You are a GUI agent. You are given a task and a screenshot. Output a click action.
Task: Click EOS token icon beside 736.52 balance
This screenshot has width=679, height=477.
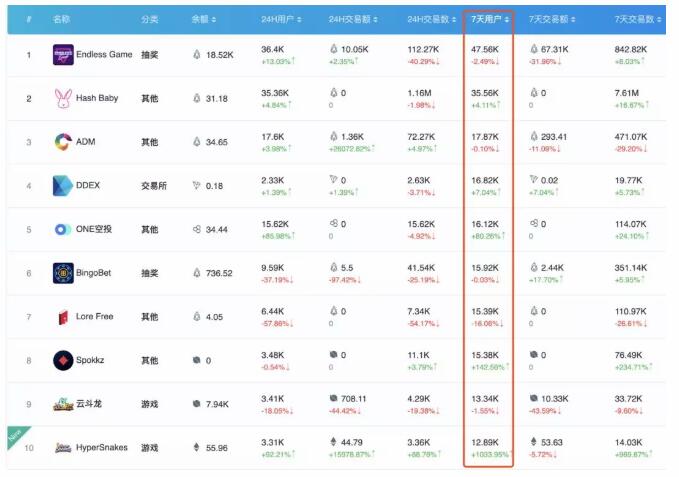197,273
